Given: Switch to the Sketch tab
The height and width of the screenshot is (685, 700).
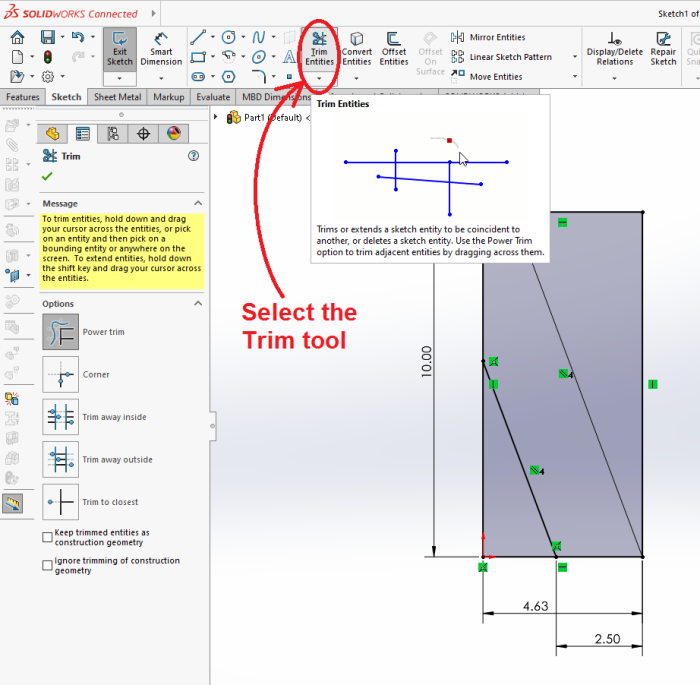Looking at the screenshot, I should point(66,97).
